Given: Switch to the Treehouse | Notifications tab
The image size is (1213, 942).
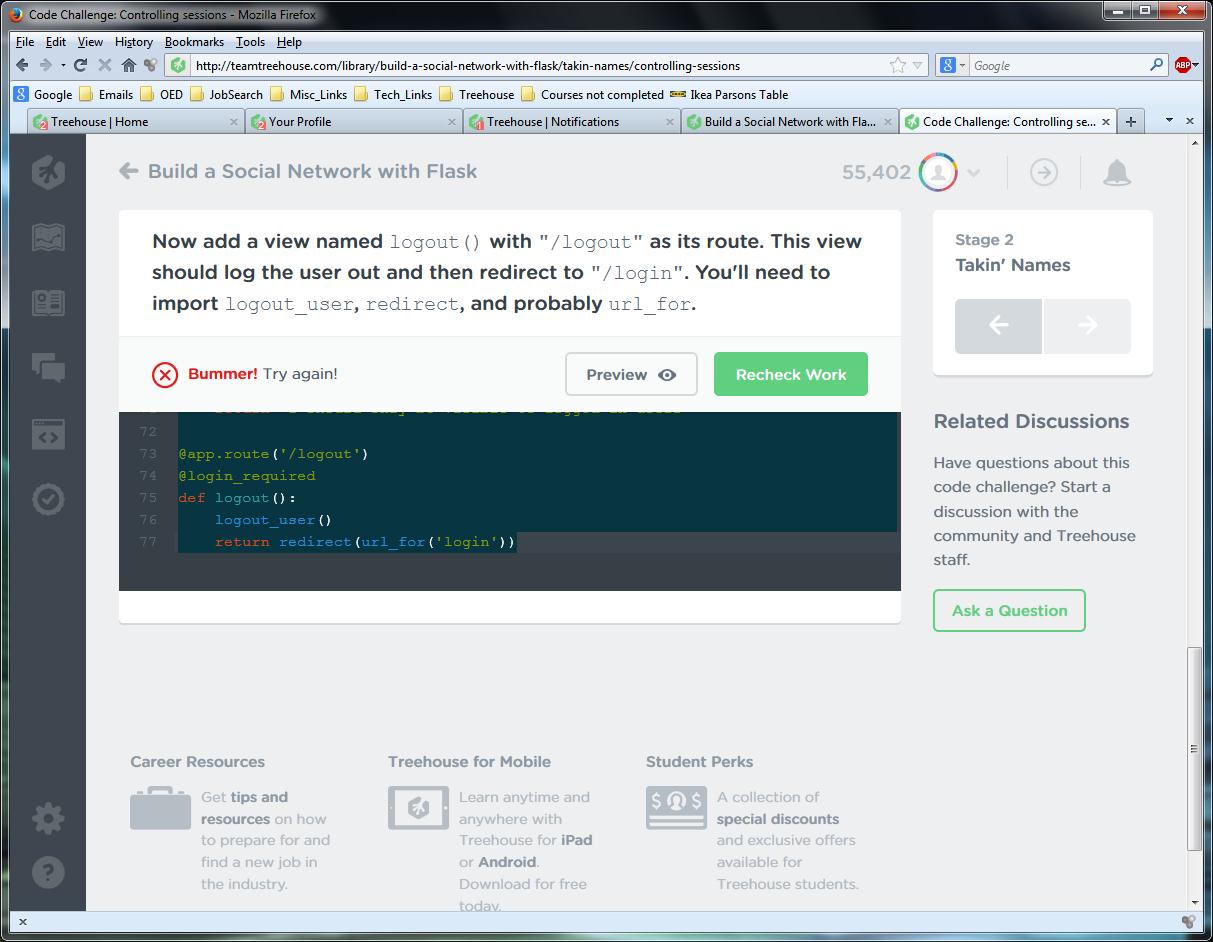Looking at the screenshot, I should pyautogui.click(x=572, y=121).
